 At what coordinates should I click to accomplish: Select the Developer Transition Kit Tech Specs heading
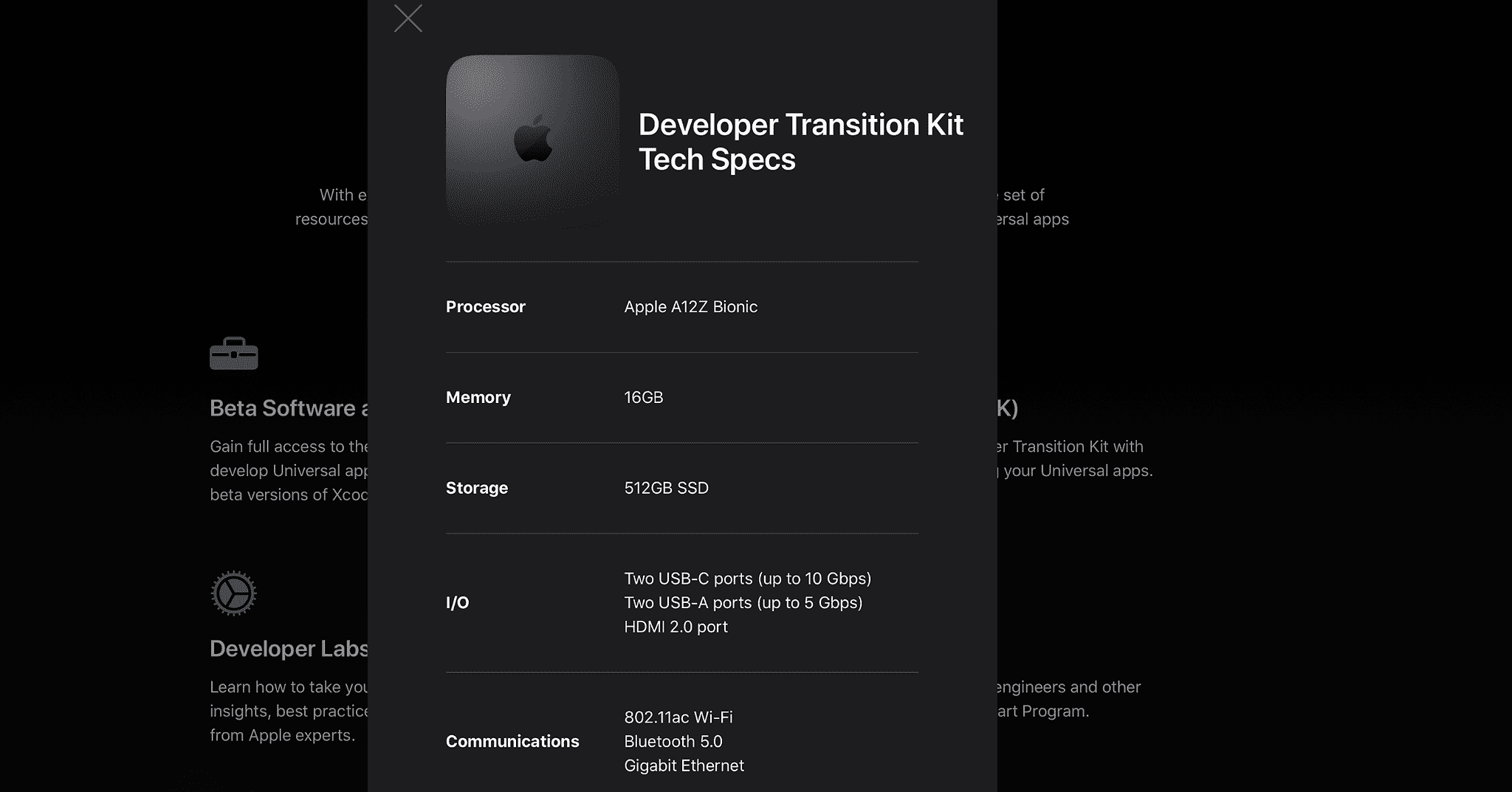[x=800, y=141]
